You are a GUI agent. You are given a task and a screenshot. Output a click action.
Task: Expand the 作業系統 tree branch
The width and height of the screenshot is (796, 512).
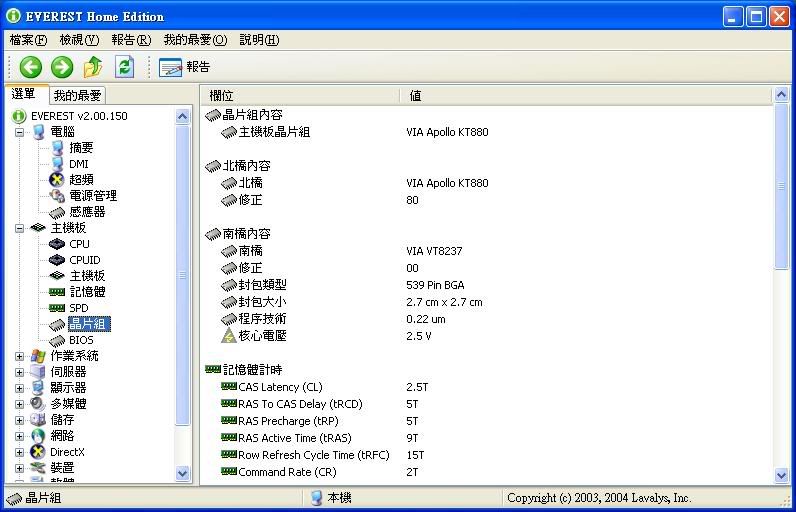(x=19, y=356)
